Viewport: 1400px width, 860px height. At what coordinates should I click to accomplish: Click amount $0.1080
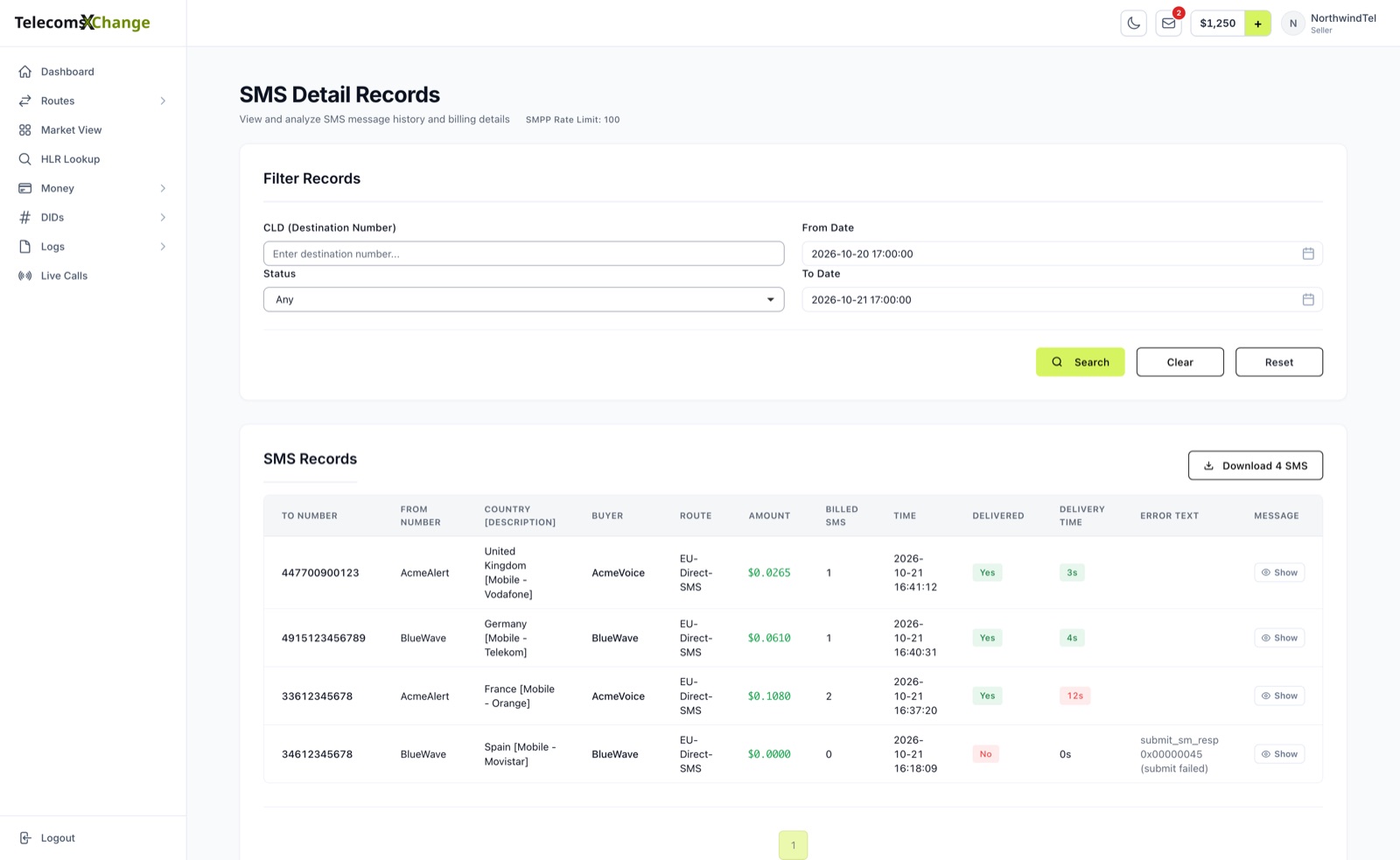769,696
